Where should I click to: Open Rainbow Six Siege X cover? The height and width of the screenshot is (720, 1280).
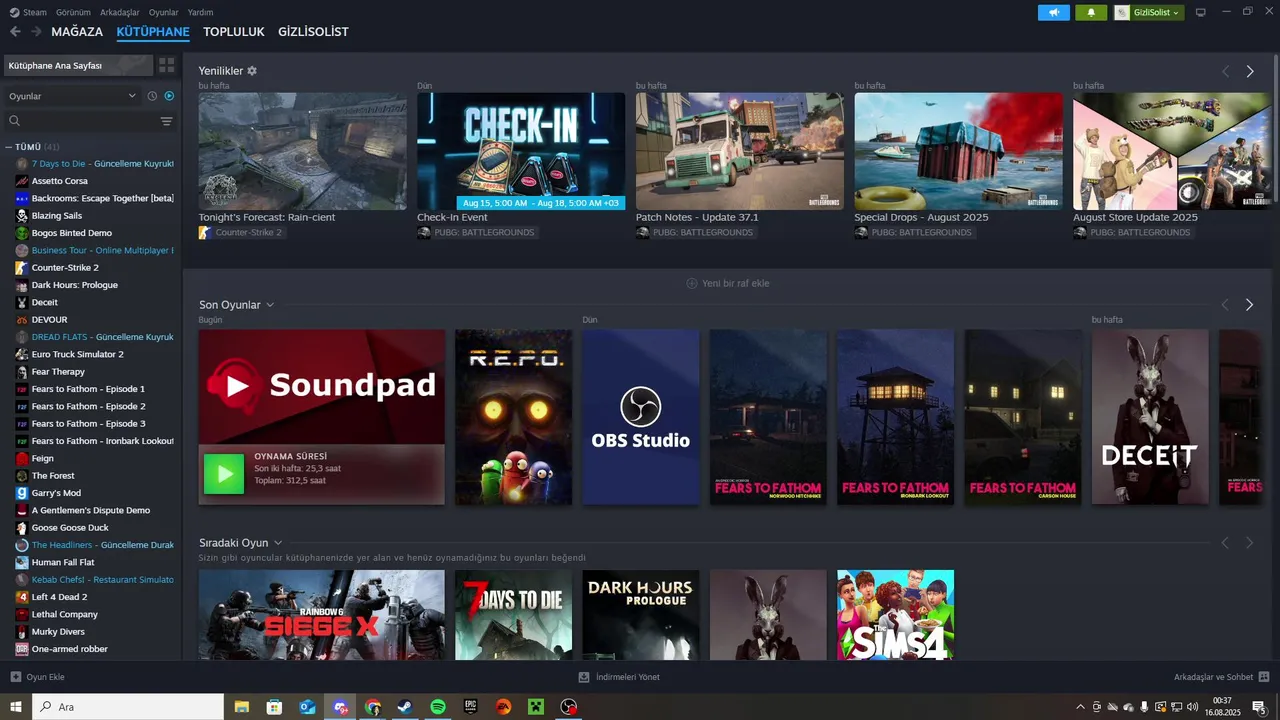pos(322,615)
